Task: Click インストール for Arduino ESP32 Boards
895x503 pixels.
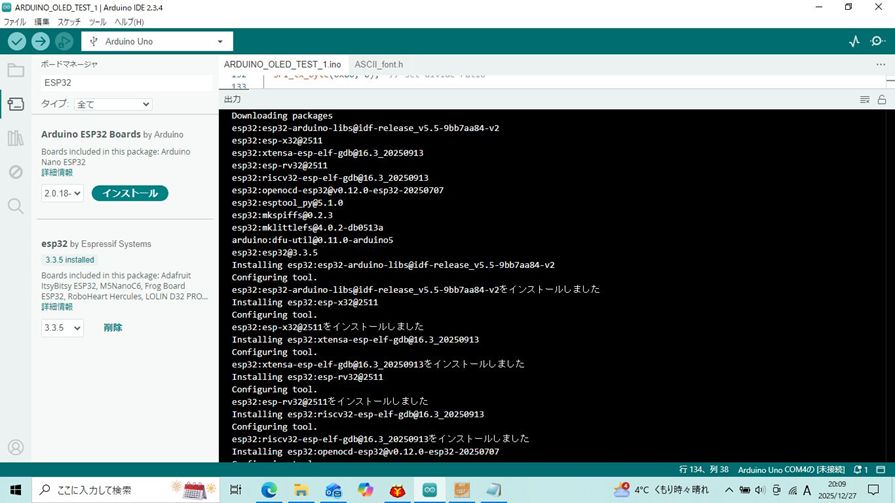Action: (130, 193)
